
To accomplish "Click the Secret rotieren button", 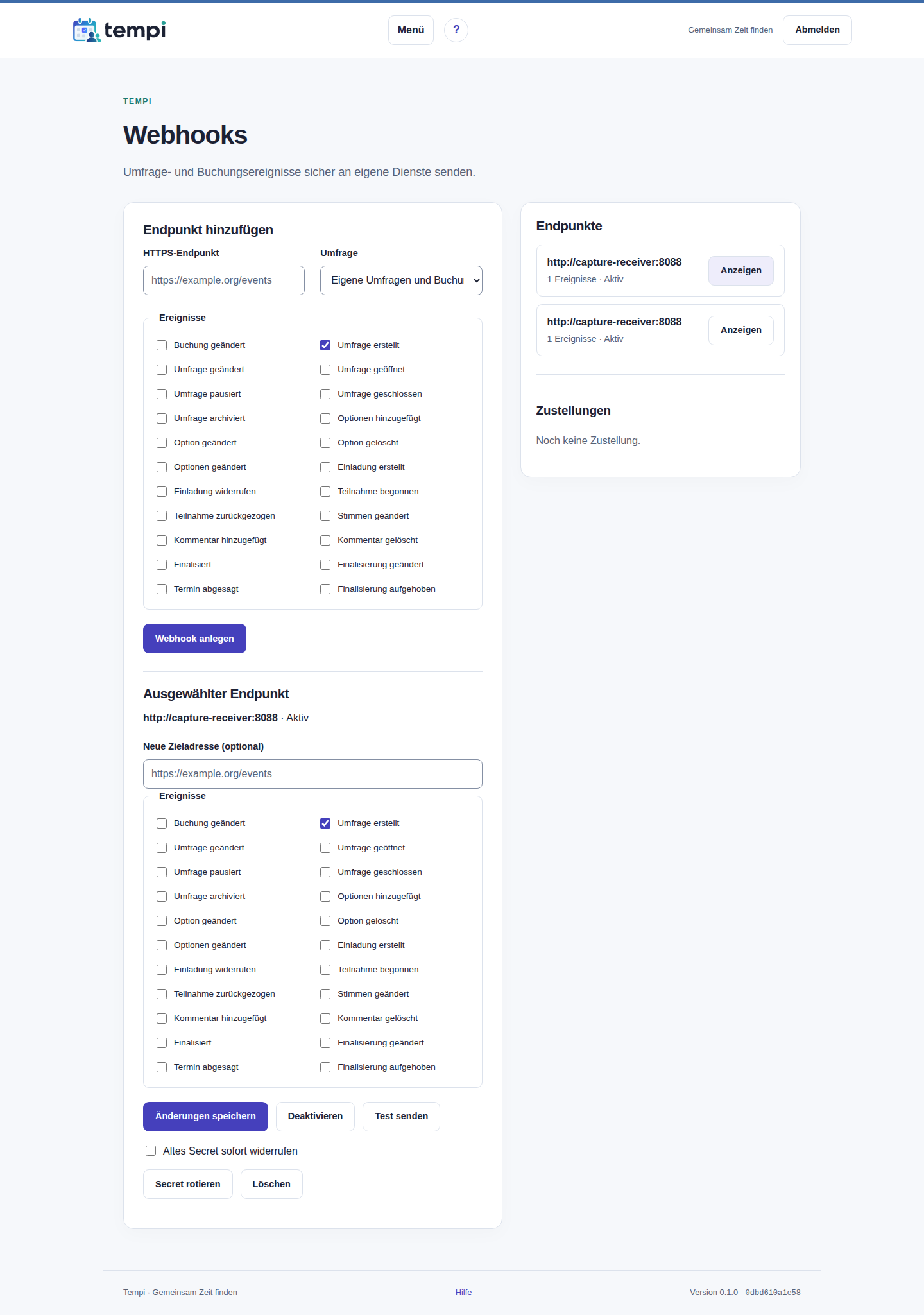I will [187, 1184].
